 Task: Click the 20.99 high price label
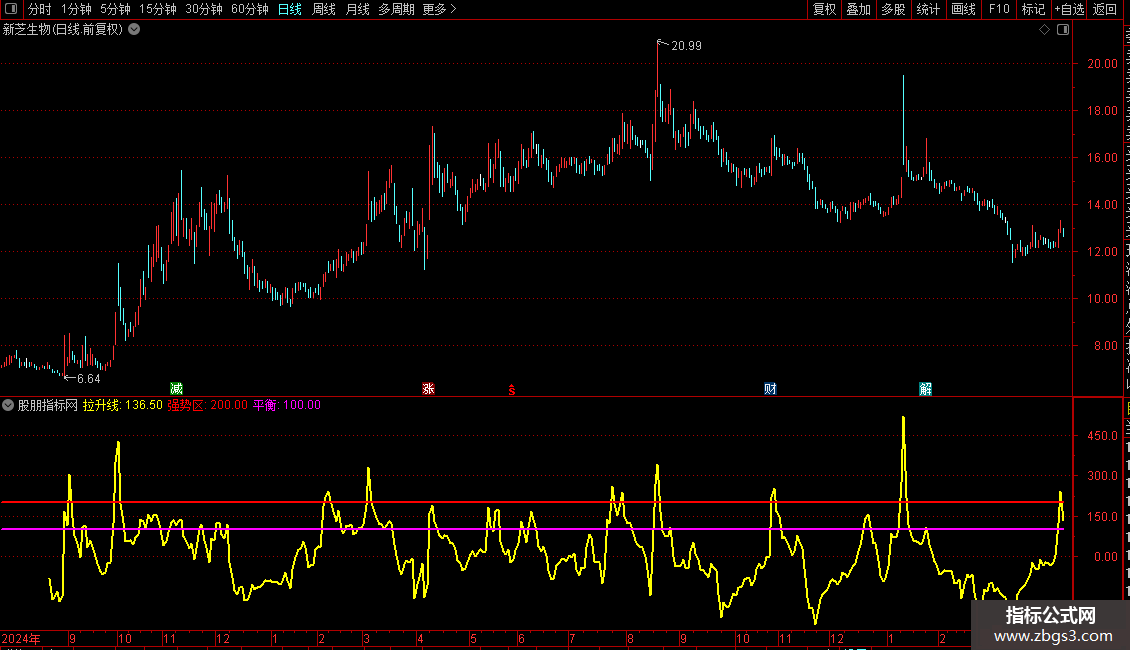pyautogui.click(x=686, y=45)
